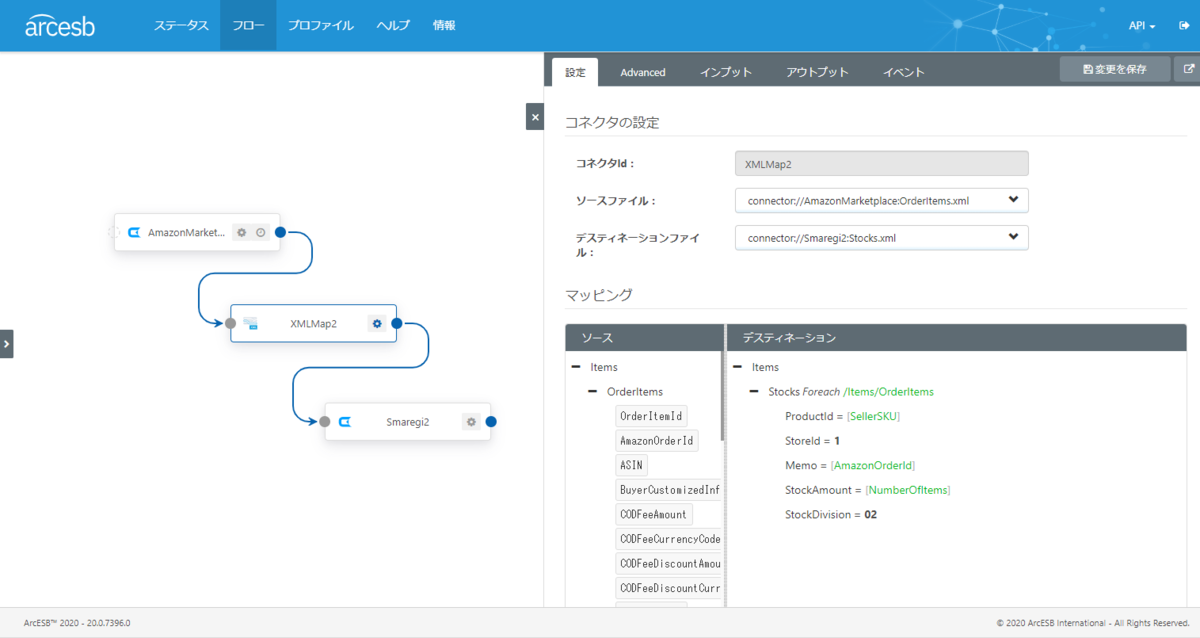The height and width of the screenshot is (638, 1200).
Task: Click the StockDivision = 02 mapping
Action: click(831, 514)
